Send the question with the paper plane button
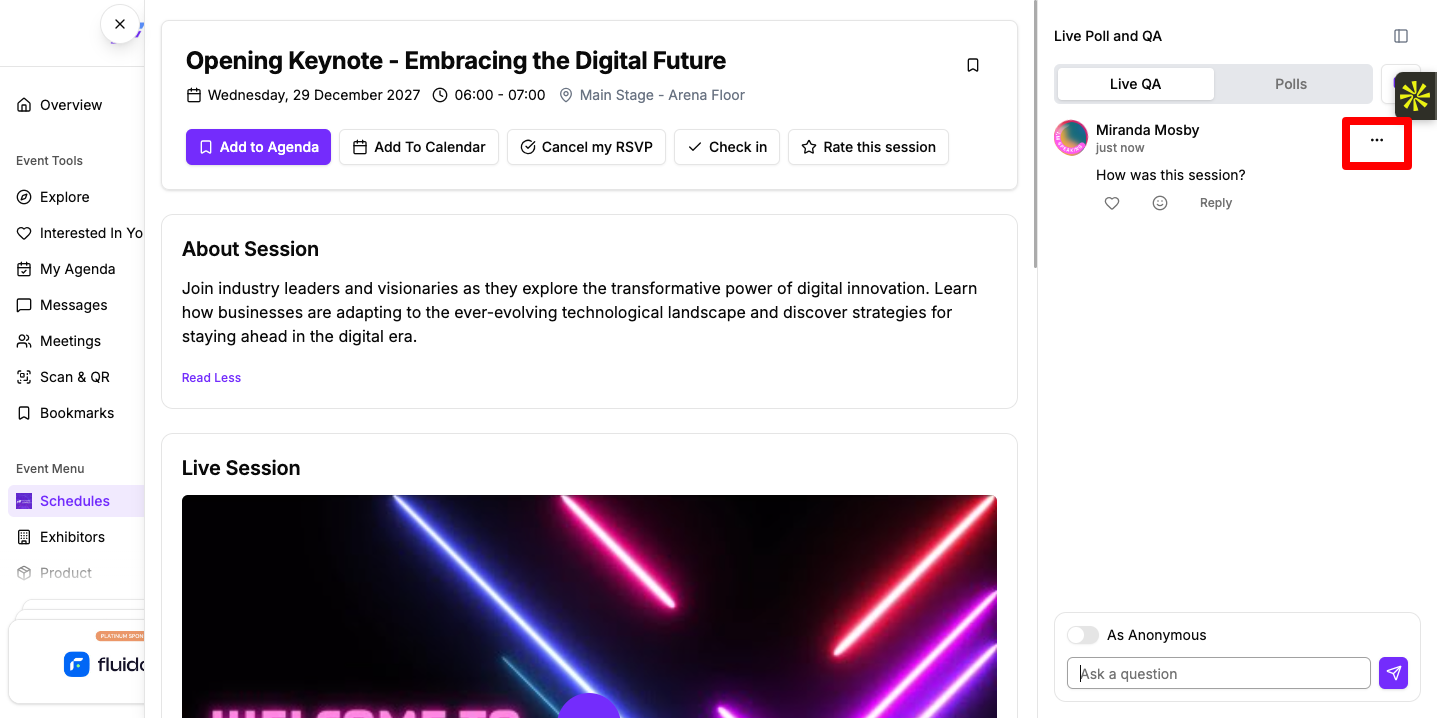The width and height of the screenshot is (1437, 718). [1393, 673]
